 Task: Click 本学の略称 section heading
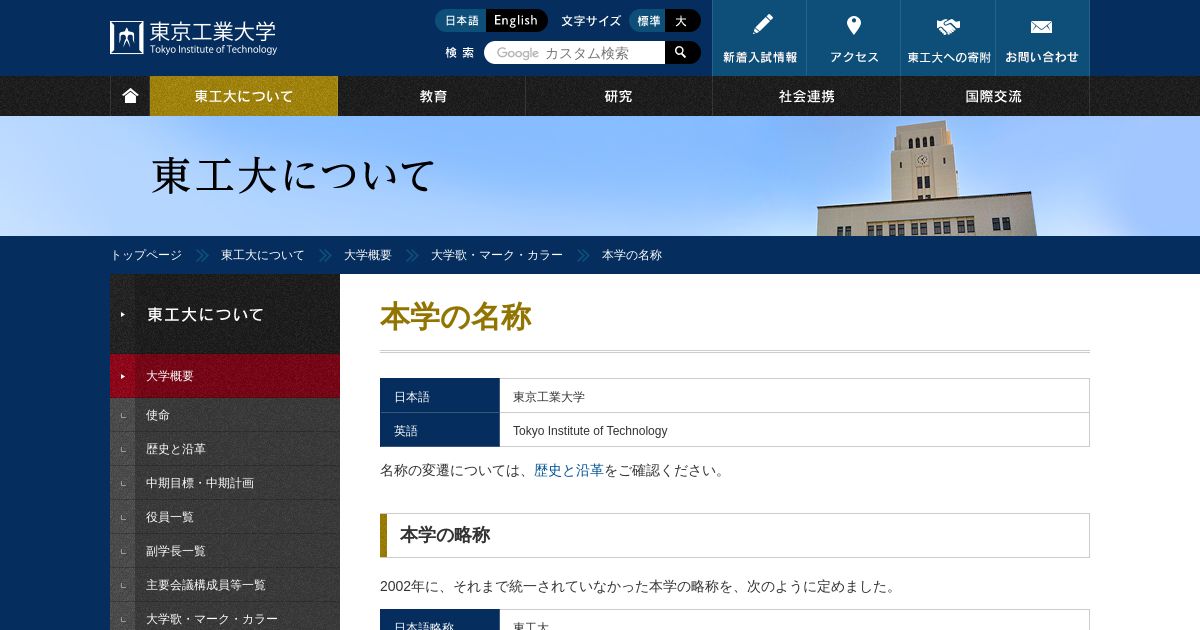pyautogui.click(x=735, y=535)
